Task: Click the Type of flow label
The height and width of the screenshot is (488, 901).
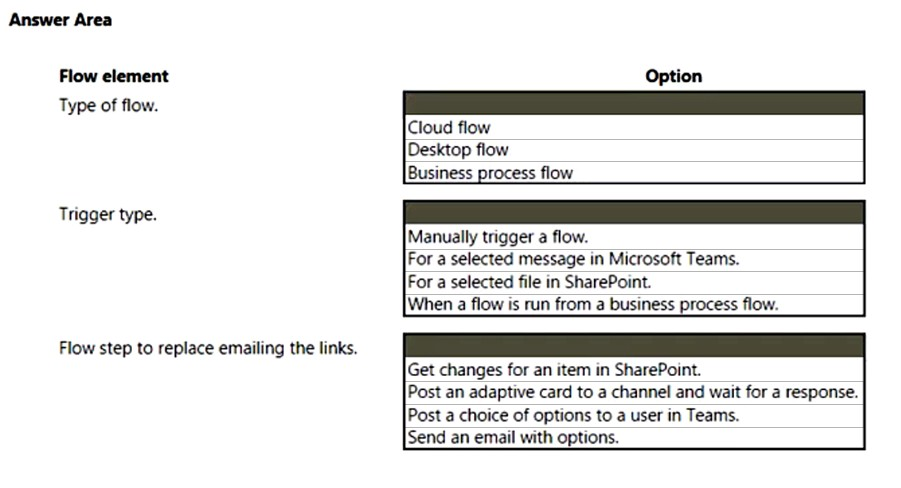Action: point(108,106)
